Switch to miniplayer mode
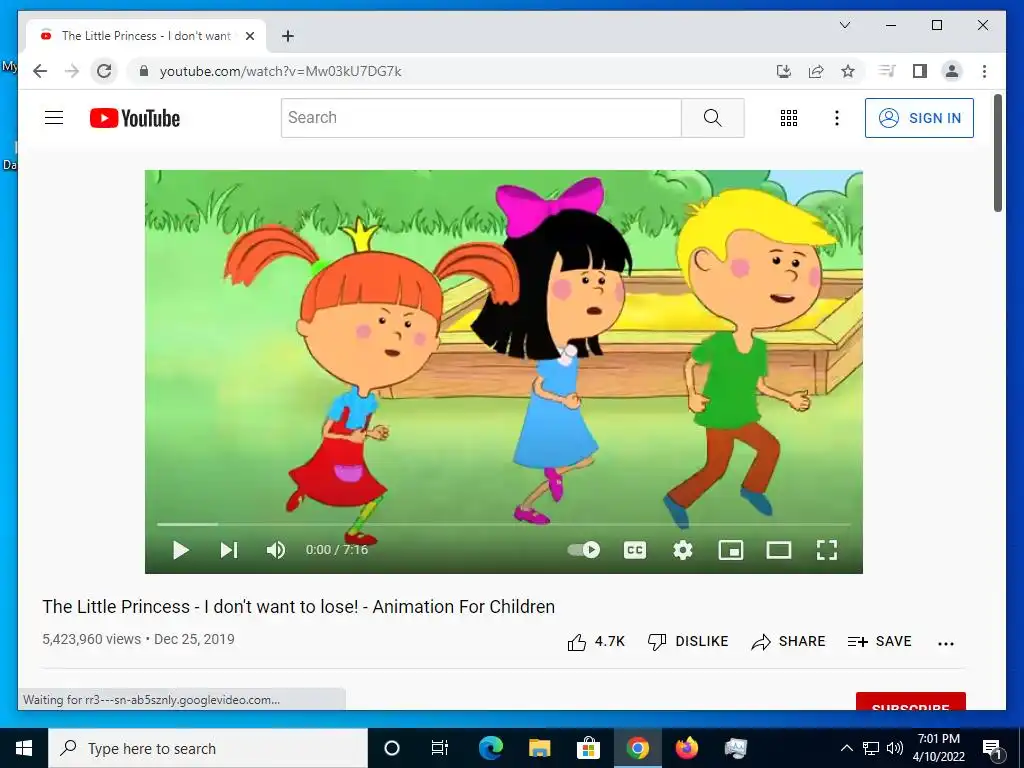The image size is (1024, 768). [x=731, y=550]
